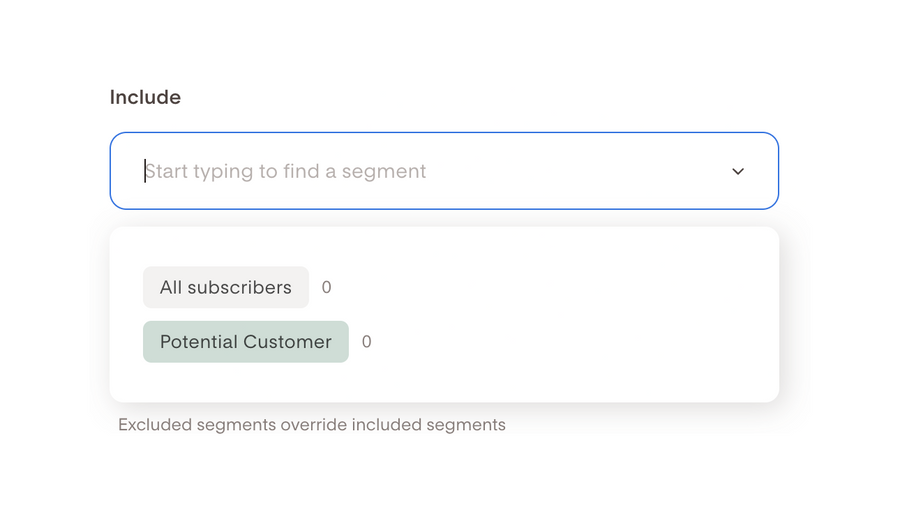The image size is (900, 523).
Task: Click the word 'Potential' in the green tag
Action: [x=199, y=342]
